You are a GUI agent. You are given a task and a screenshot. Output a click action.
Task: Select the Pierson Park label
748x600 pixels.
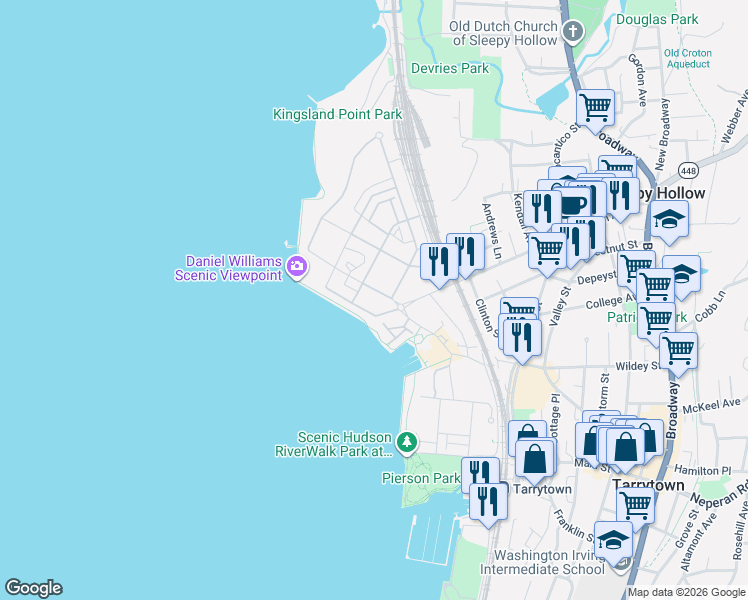pyautogui.click(x=421, y=478)
